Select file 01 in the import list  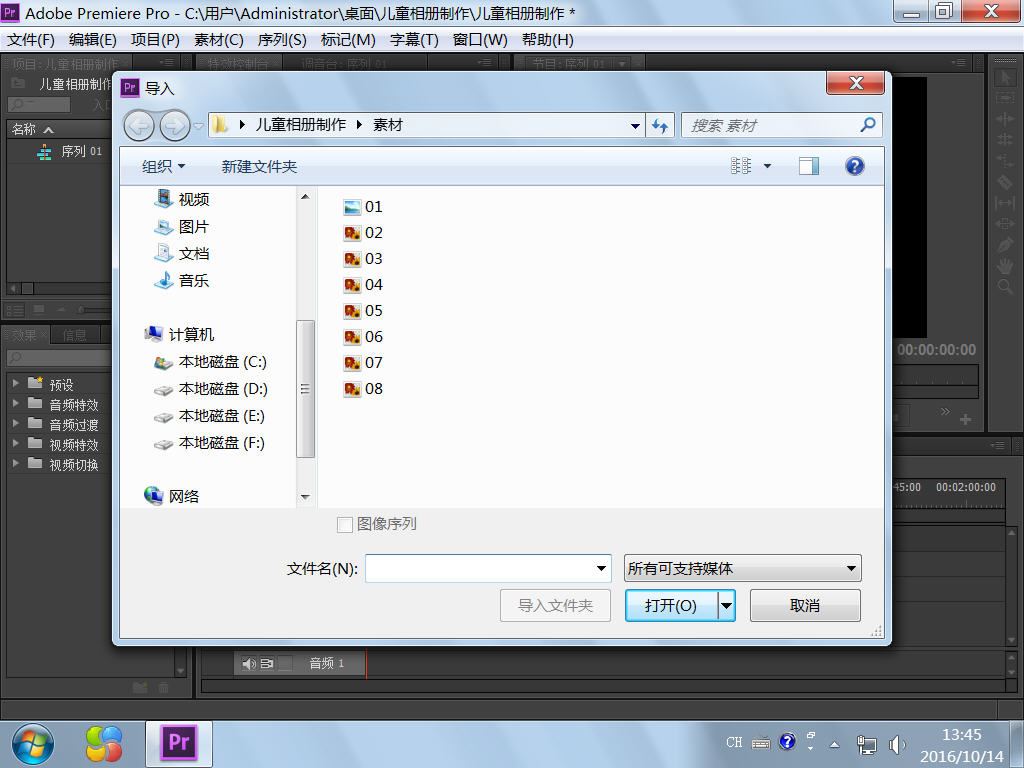(362, 207)
